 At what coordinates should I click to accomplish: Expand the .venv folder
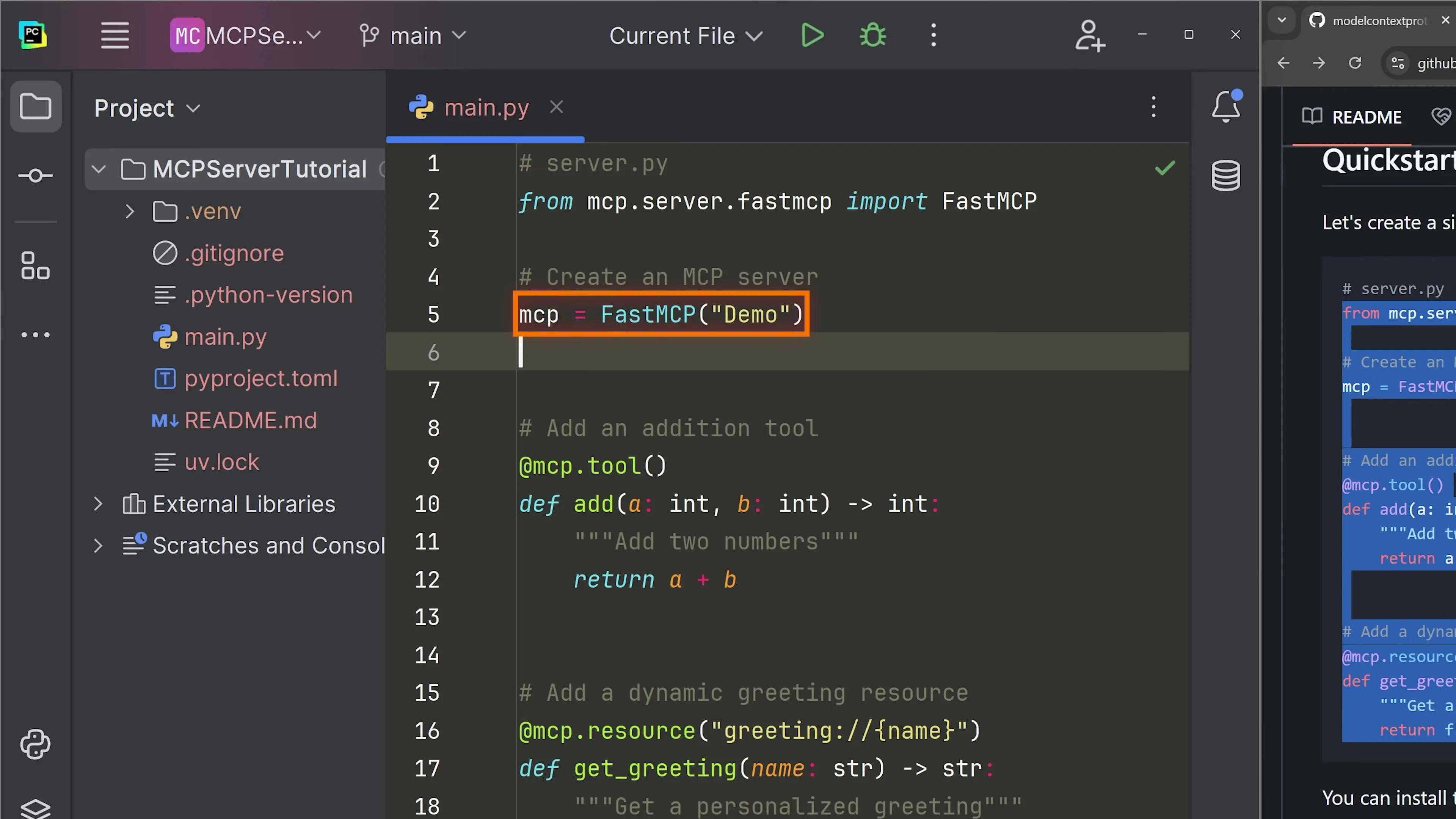(x=130, y=212)
